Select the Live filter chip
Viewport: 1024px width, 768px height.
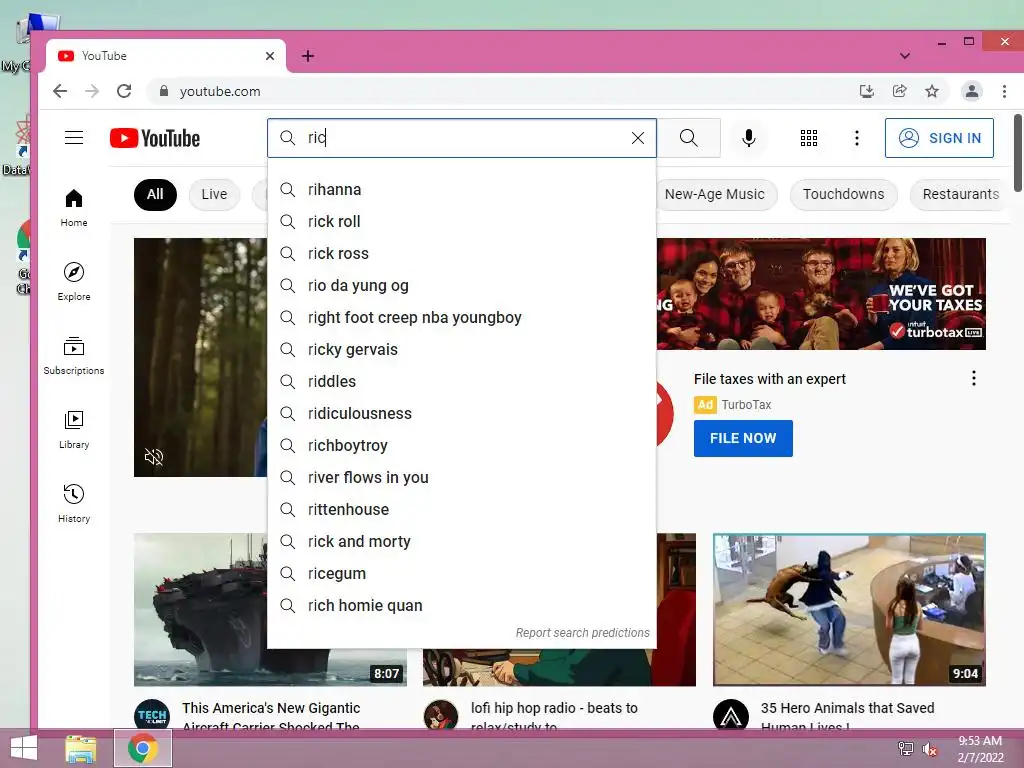214,195
